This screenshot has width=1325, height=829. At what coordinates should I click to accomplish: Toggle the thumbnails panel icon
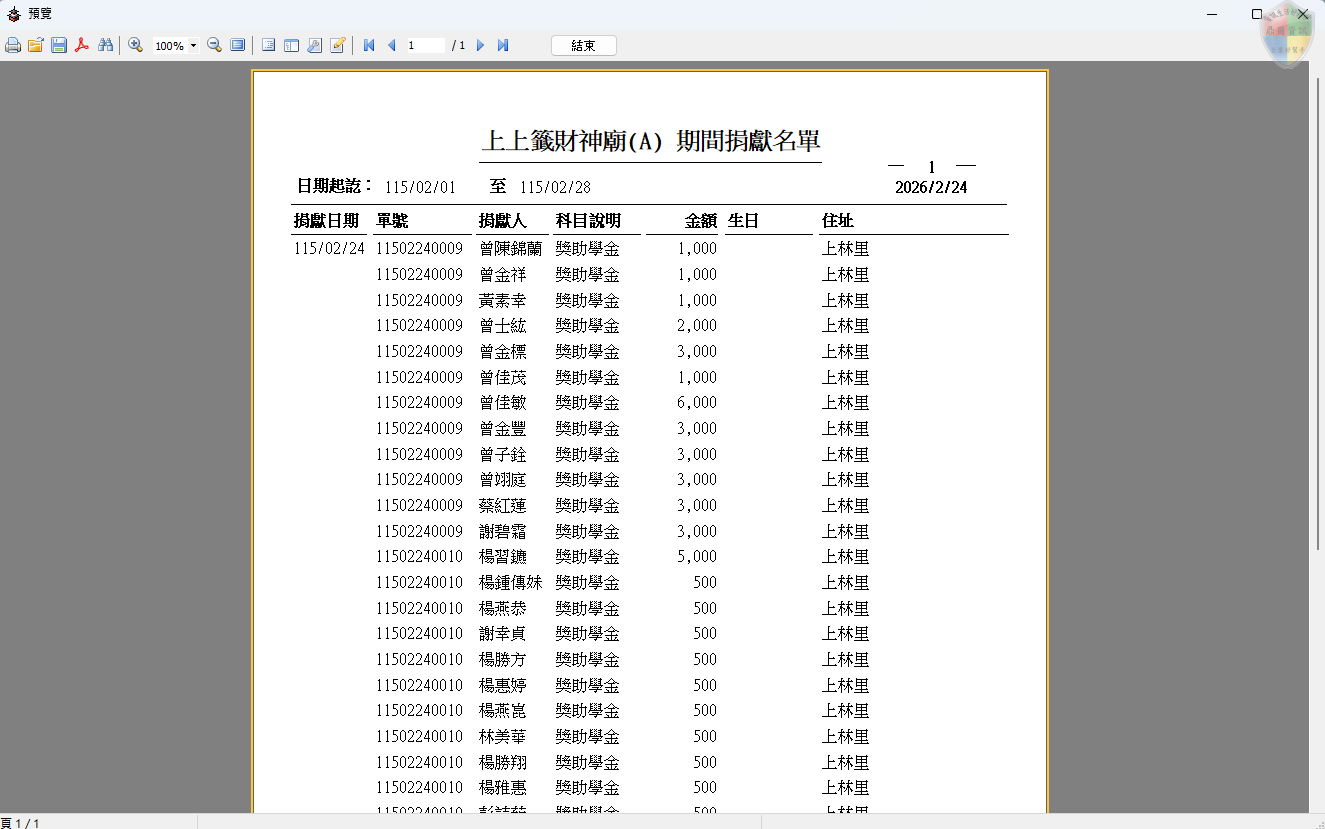[x=291, y=46]
